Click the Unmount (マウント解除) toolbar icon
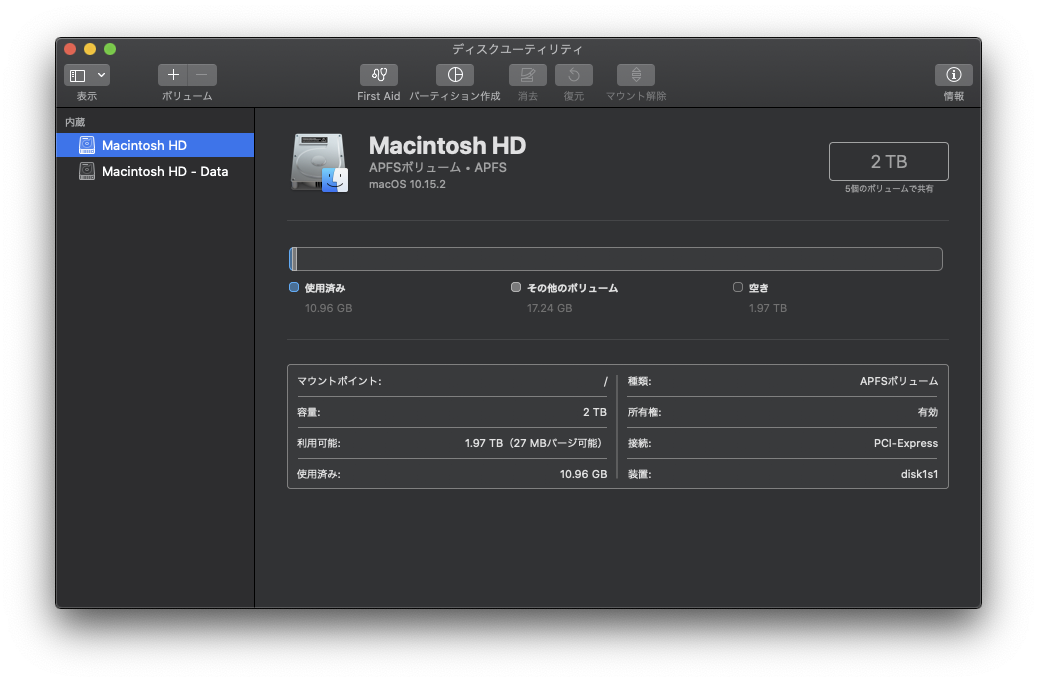The image size is (1037, 682). pyautogui.click(x=636, y=75)
